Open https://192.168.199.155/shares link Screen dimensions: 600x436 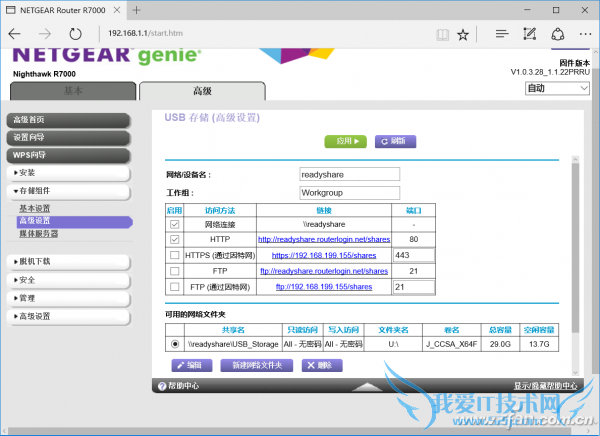[324, 255]
